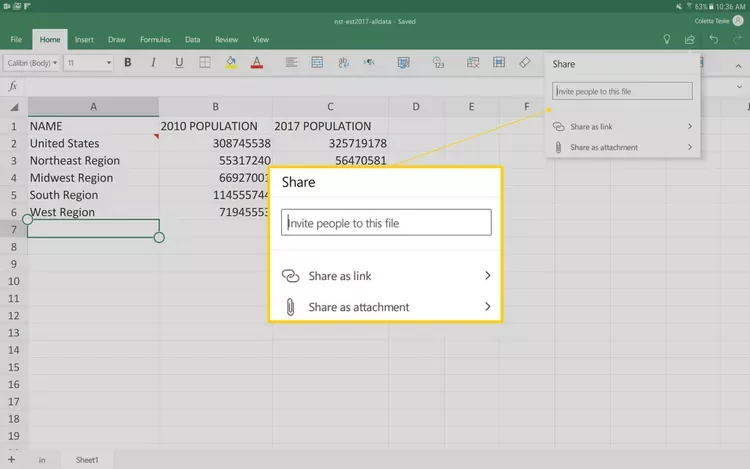Toggle underline text formatting
750x469 pixels.
[179, 63]
